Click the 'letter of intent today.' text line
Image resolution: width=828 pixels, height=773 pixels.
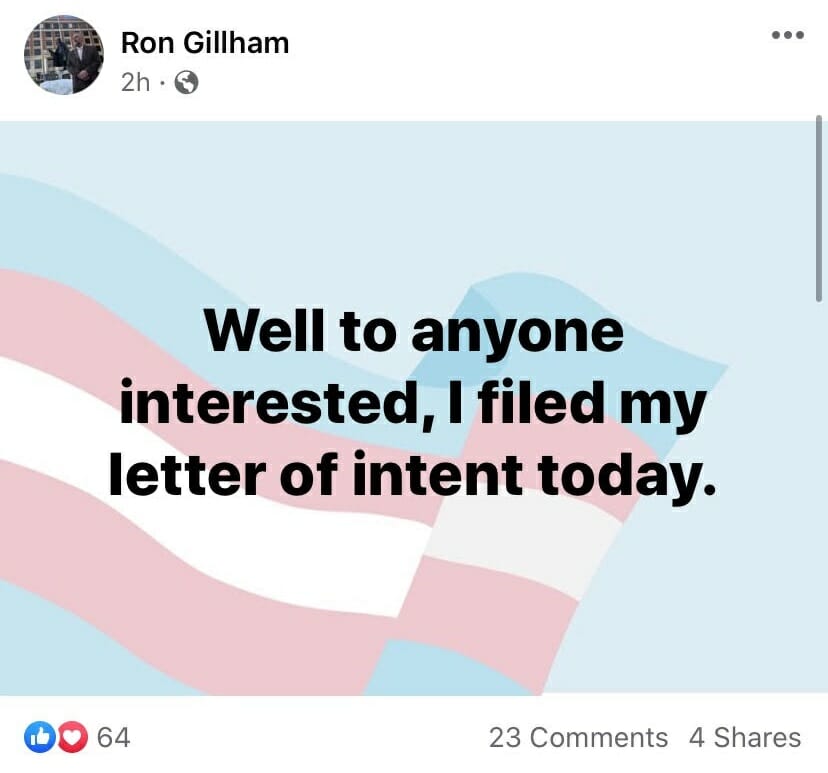412,473
